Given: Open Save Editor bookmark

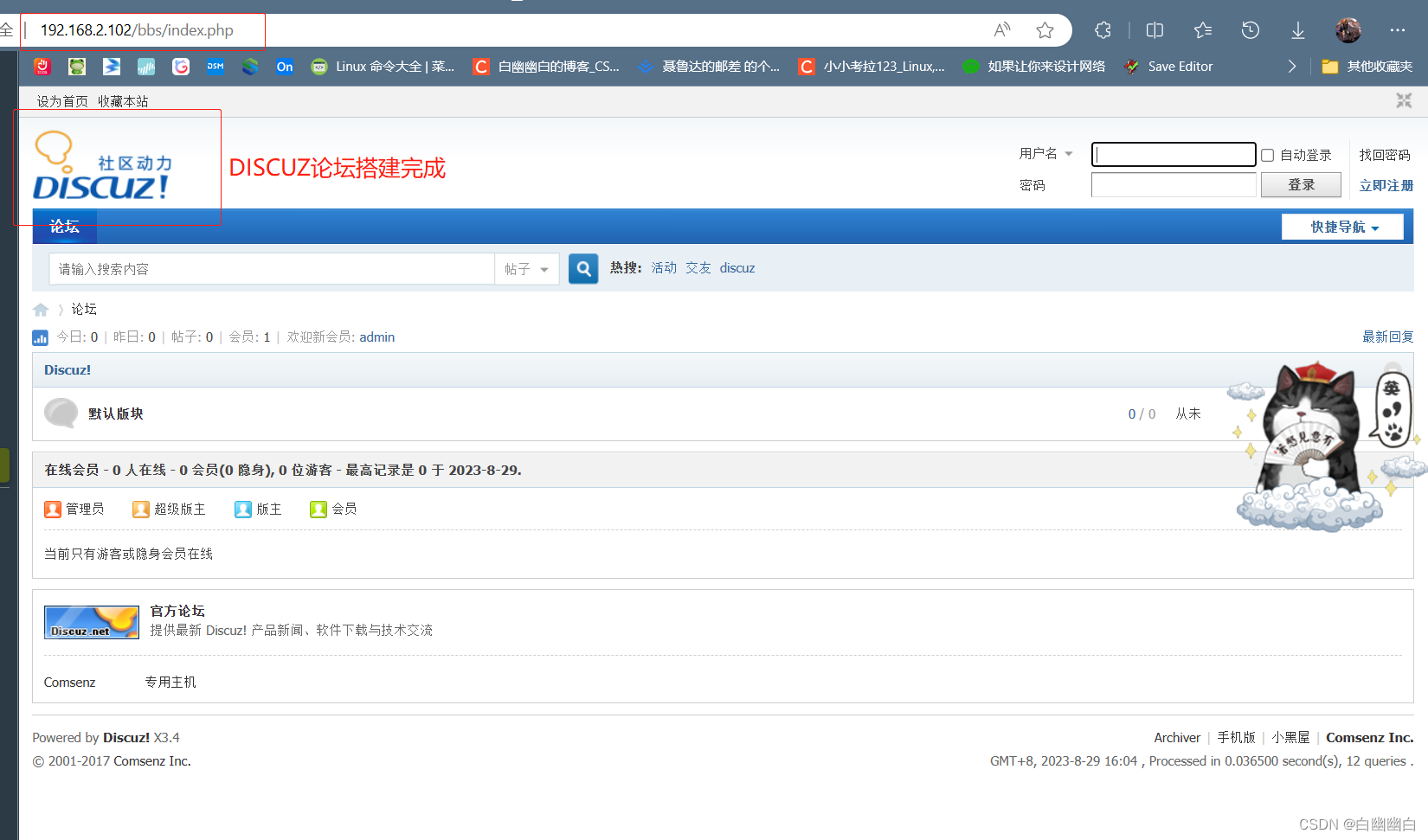Looking at the screenshot, I should [1168, 67].
